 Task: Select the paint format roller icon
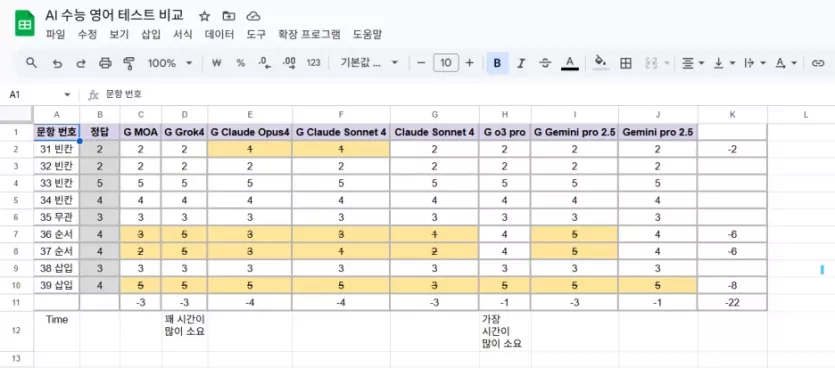click(128, 63)
